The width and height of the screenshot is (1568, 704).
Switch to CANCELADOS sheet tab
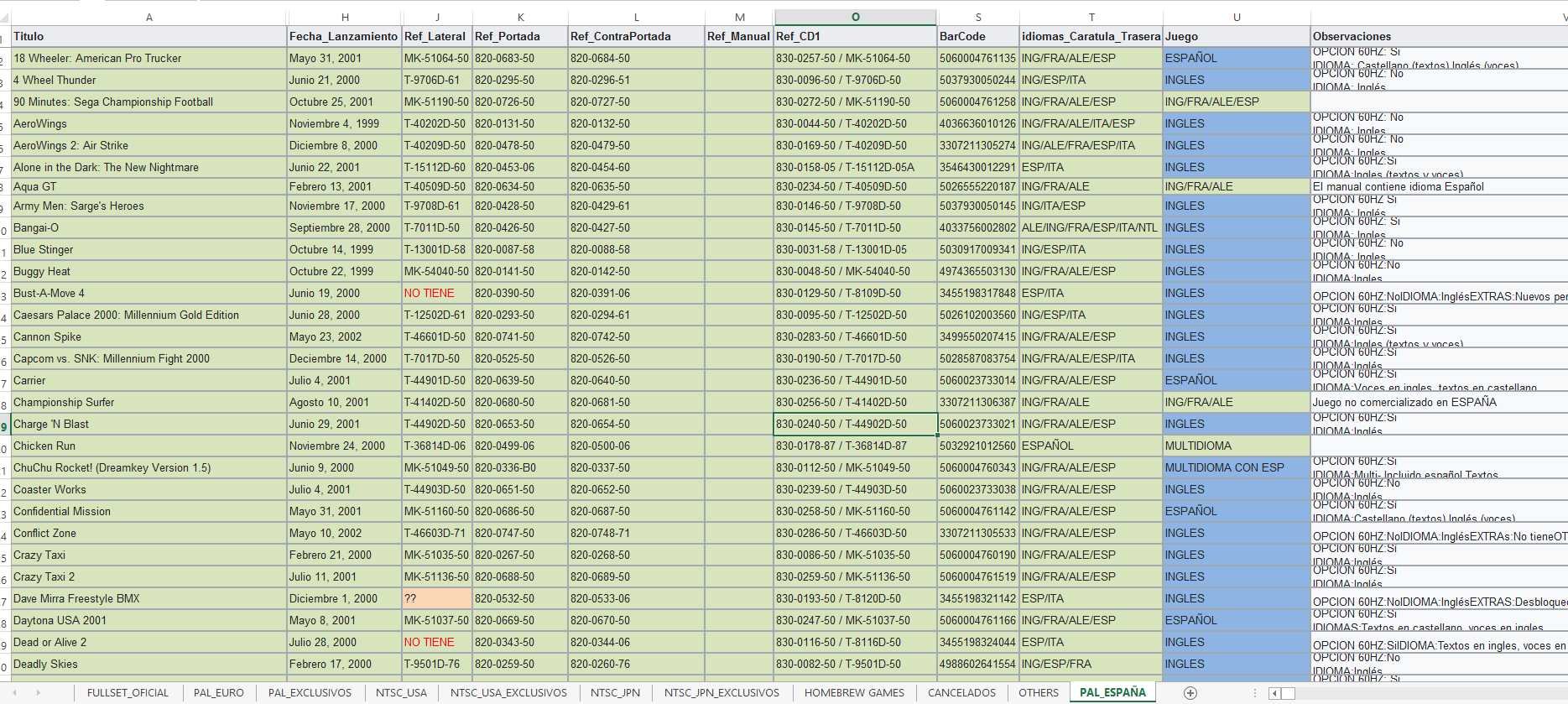(x=961, y=692)
